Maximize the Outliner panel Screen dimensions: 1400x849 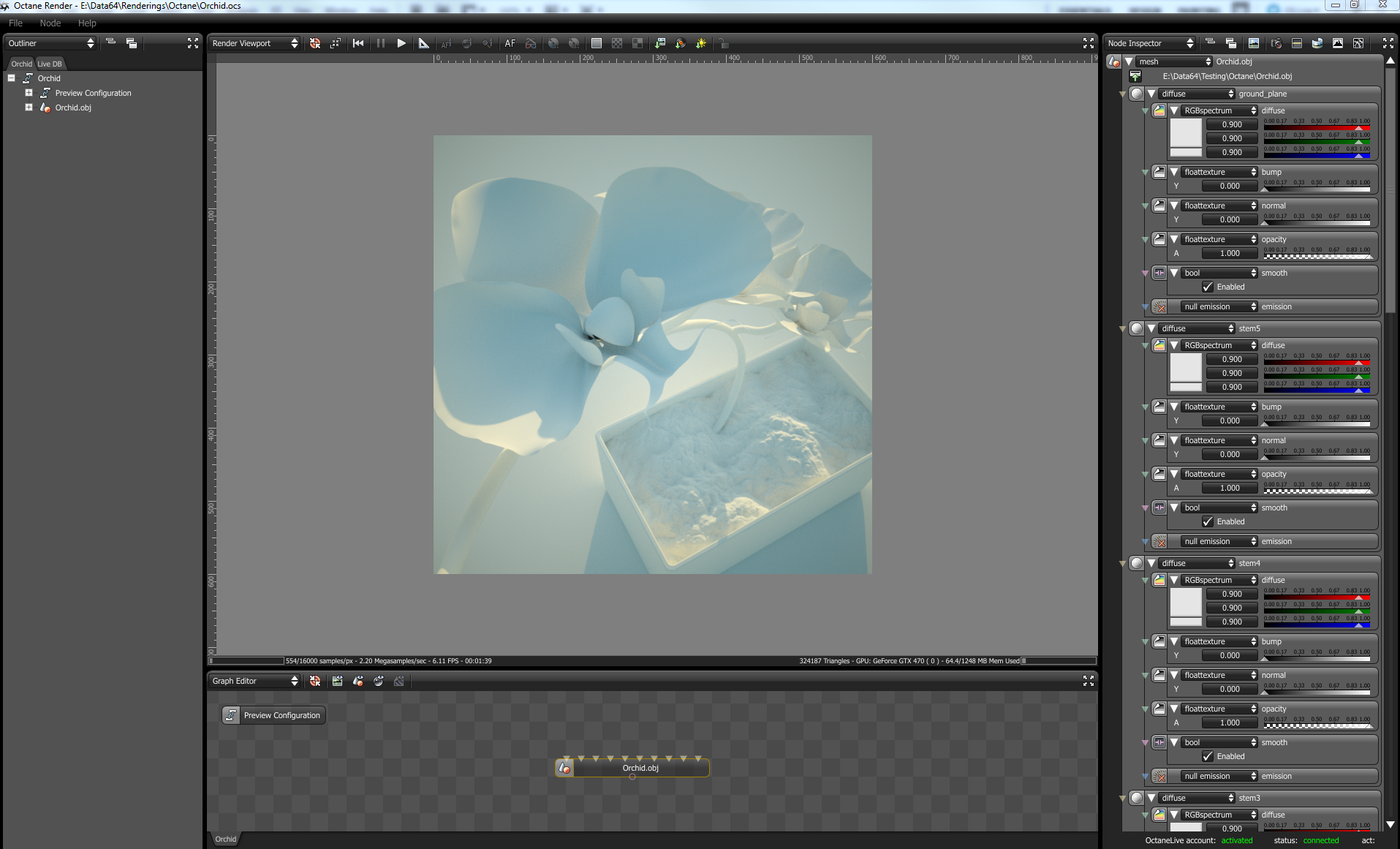click(193, 43)
